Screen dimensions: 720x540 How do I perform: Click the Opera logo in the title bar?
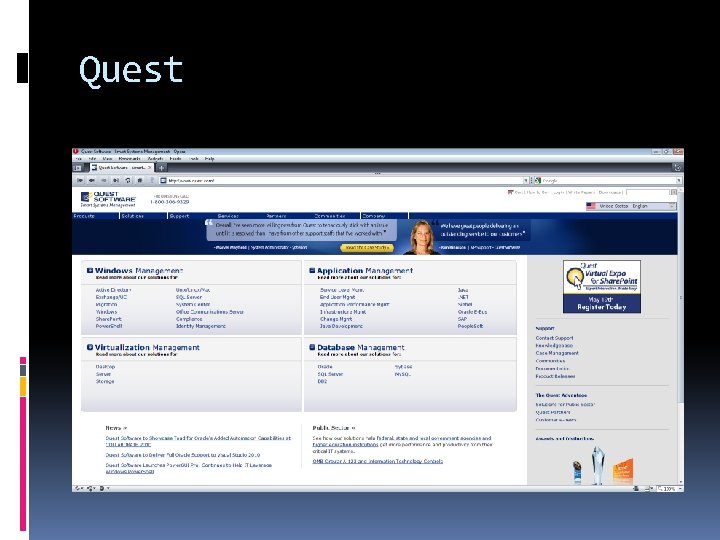(x=76, y=151)
